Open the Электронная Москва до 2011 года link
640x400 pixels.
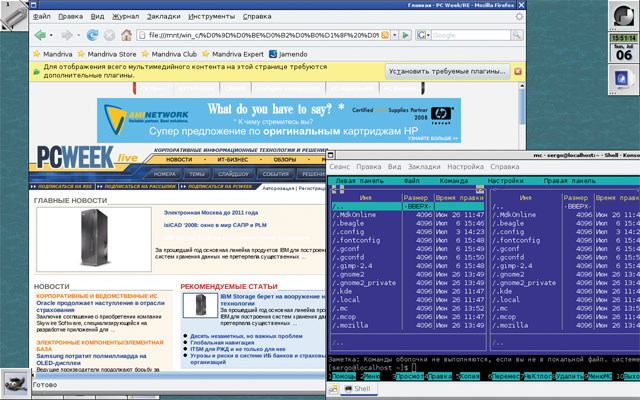[x=211, y=212]
